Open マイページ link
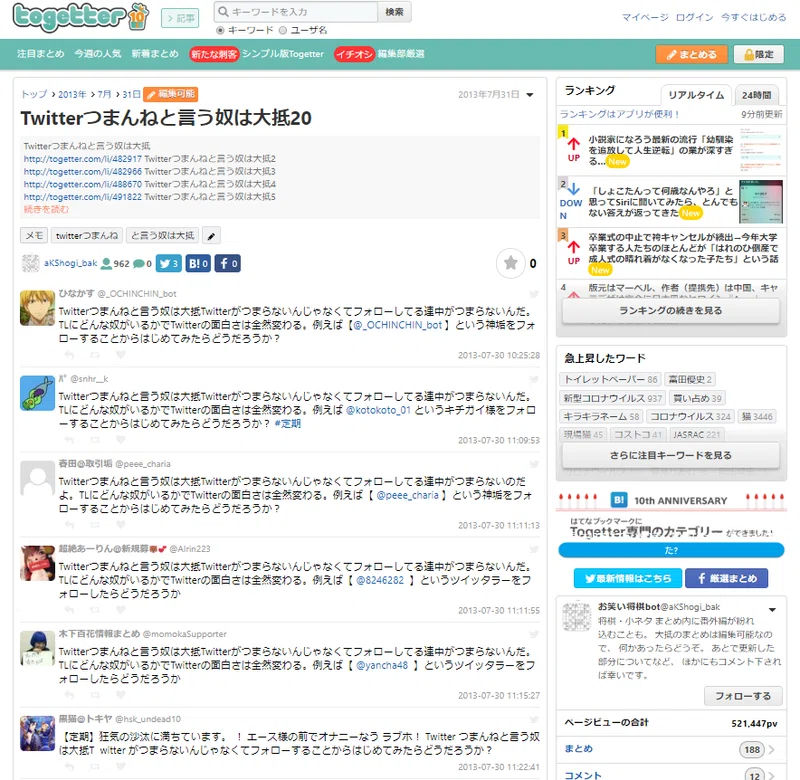 tap(645, 17)
